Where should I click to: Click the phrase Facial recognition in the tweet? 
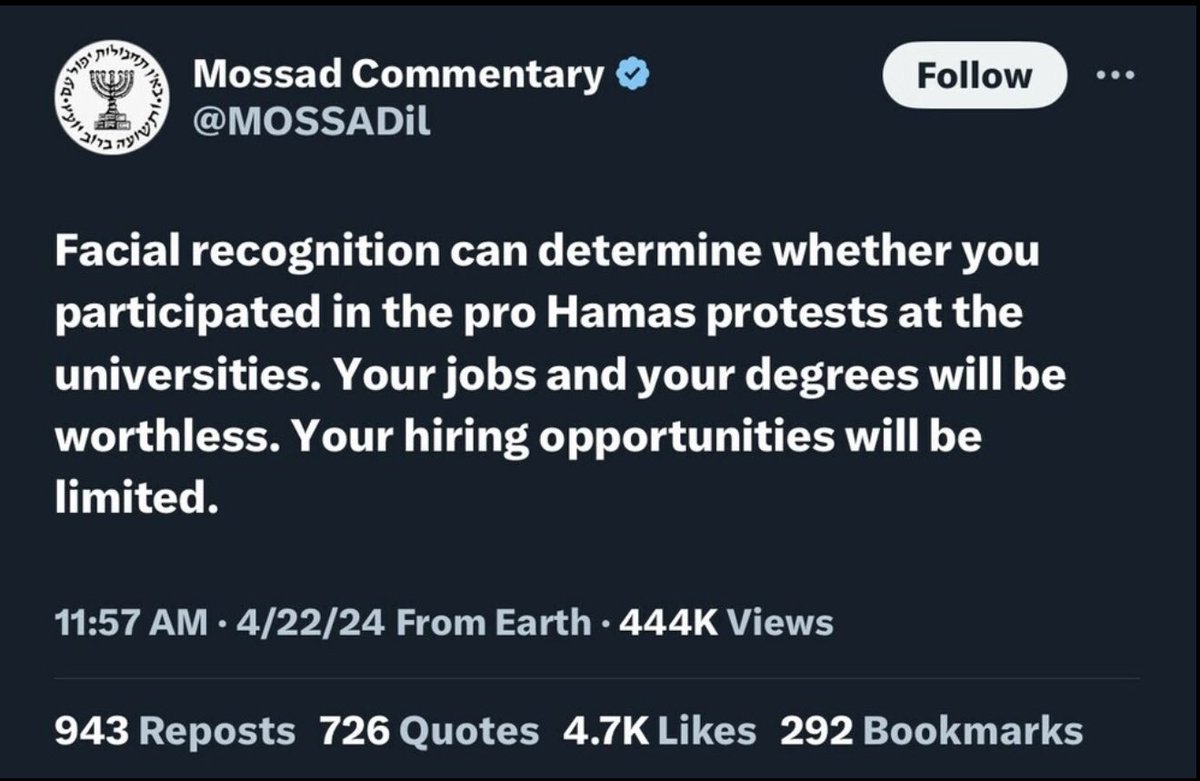[246, 251]
